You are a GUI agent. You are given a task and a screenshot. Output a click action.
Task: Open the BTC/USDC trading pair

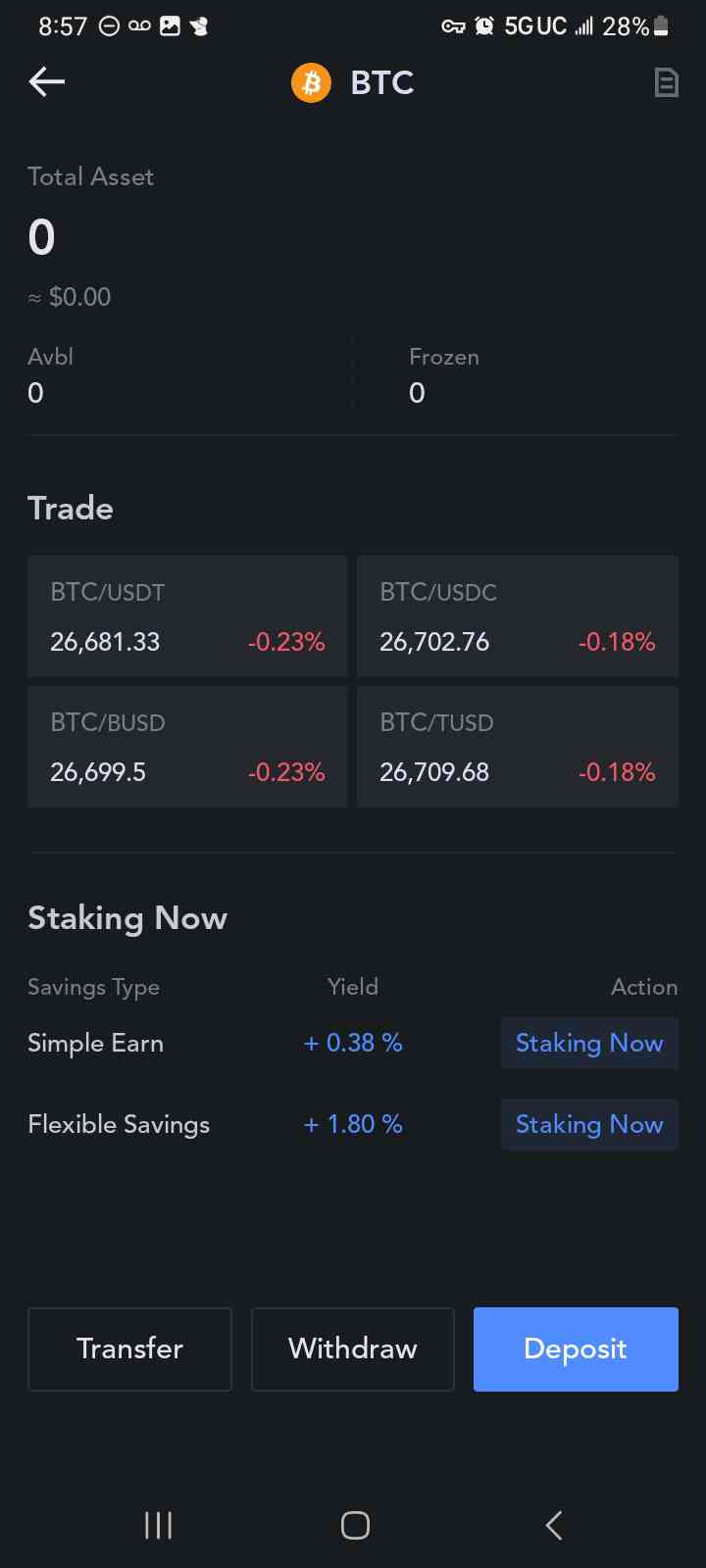click(x=518, y=616)
